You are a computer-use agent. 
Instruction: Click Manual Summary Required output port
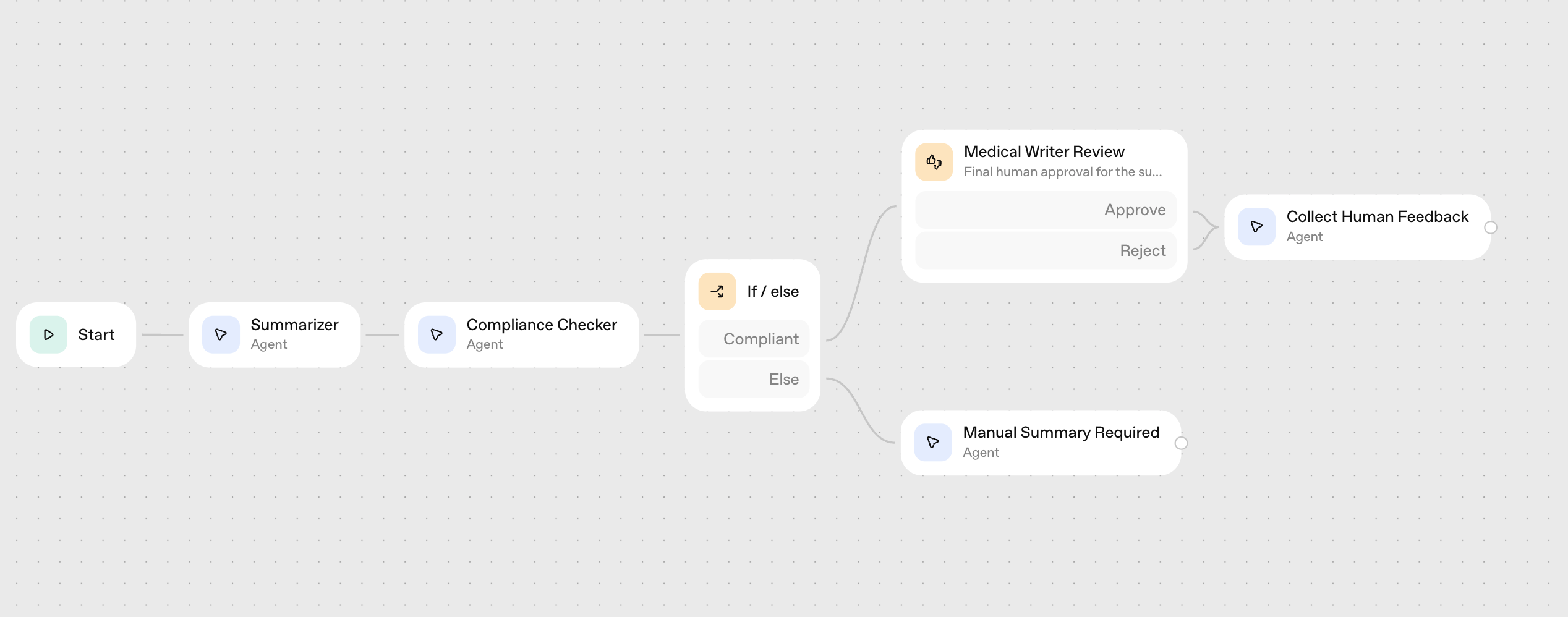pos(1181,443)
